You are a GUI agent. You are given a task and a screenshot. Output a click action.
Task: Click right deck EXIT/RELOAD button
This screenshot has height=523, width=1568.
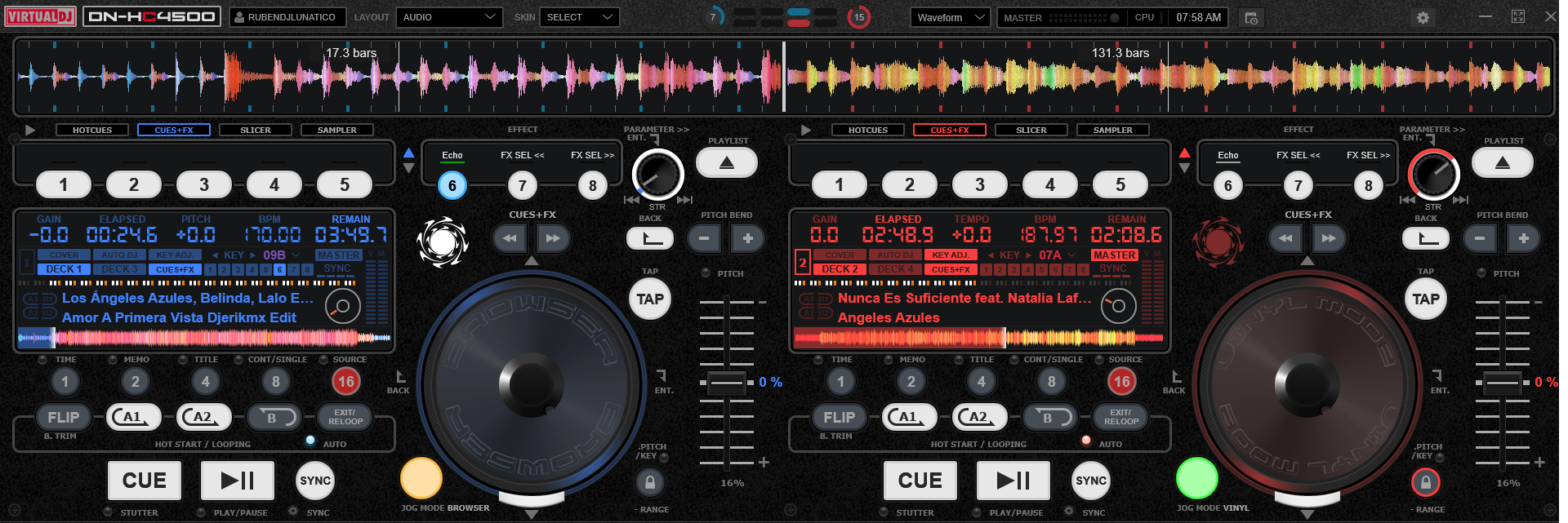1121,417
